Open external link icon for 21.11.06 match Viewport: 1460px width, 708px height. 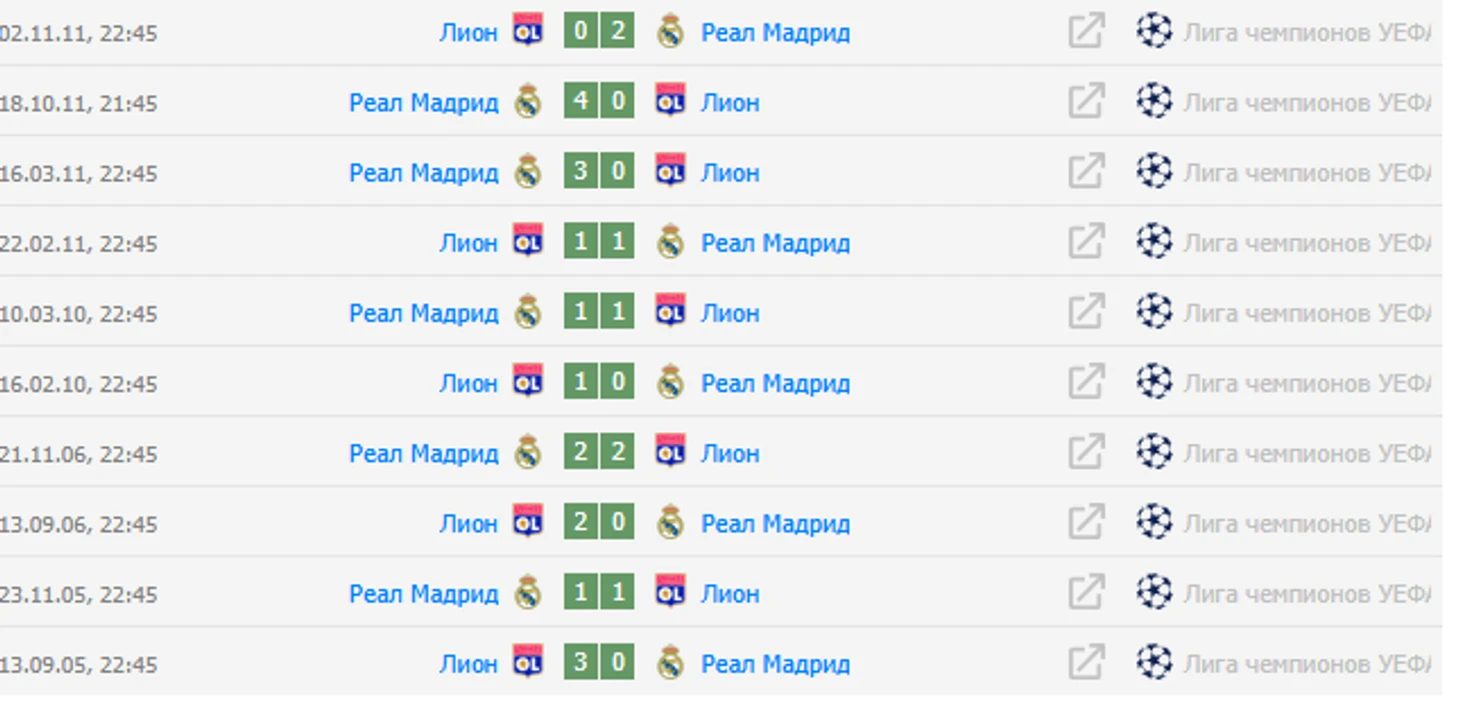[1086, 452]
